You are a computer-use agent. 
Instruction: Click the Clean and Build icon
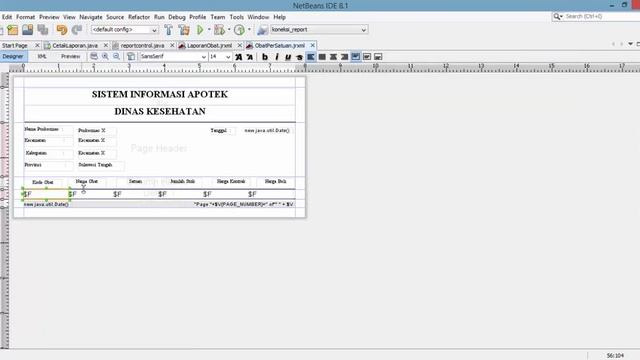(x=184, y=30)
